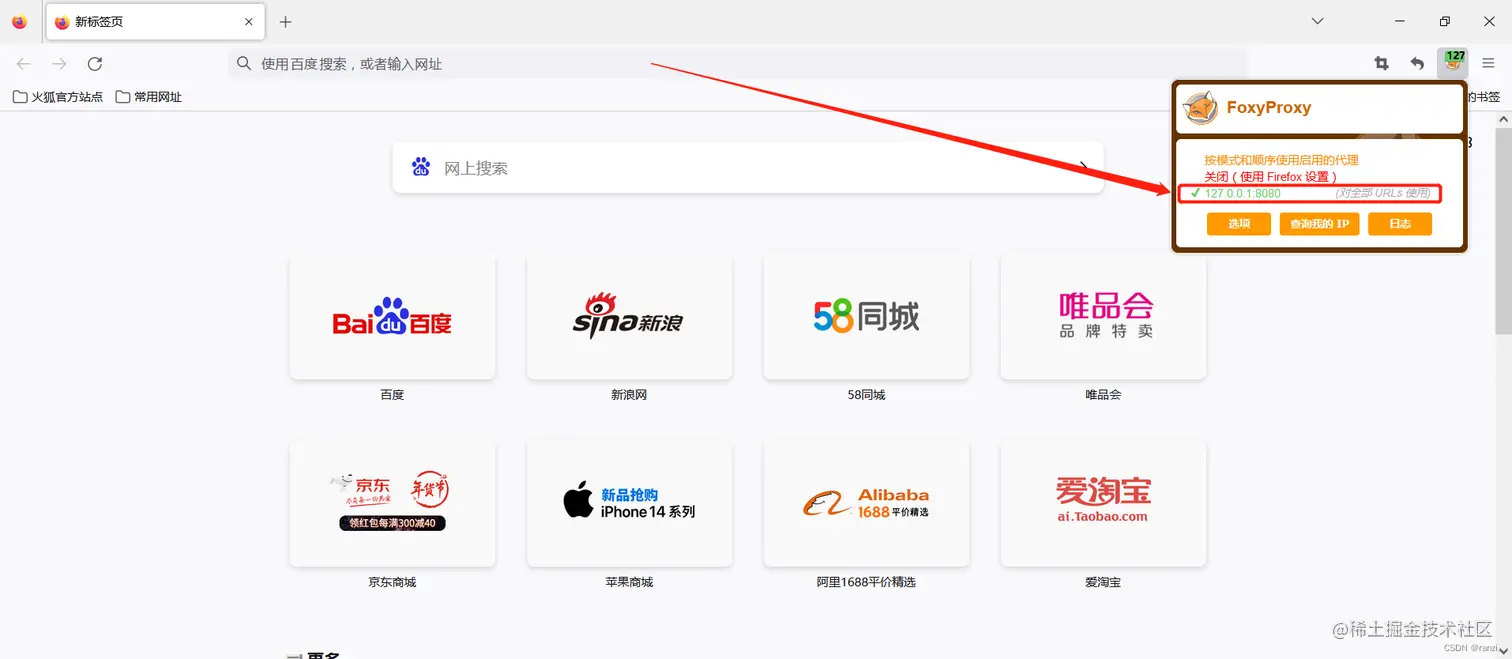Open the list all tabs chevron

tap(1318, 21)
